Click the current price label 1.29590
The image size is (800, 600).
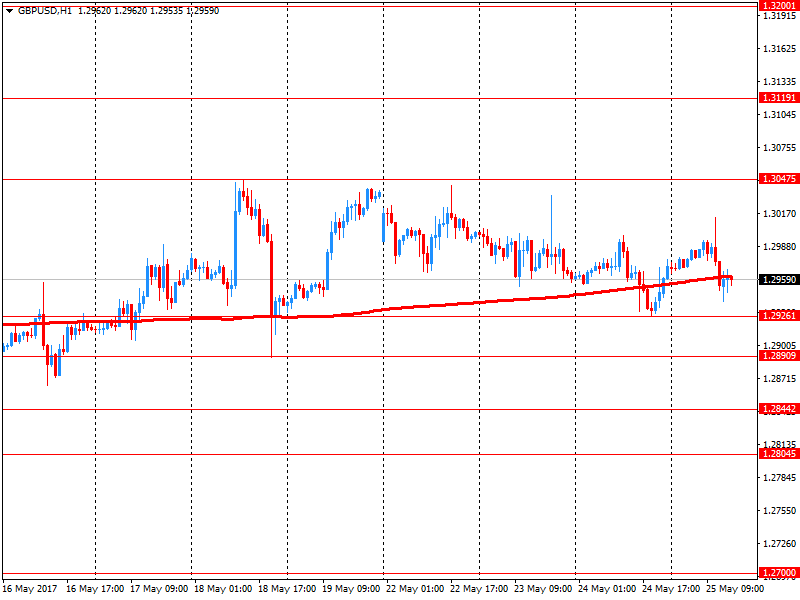click(779, 280)
